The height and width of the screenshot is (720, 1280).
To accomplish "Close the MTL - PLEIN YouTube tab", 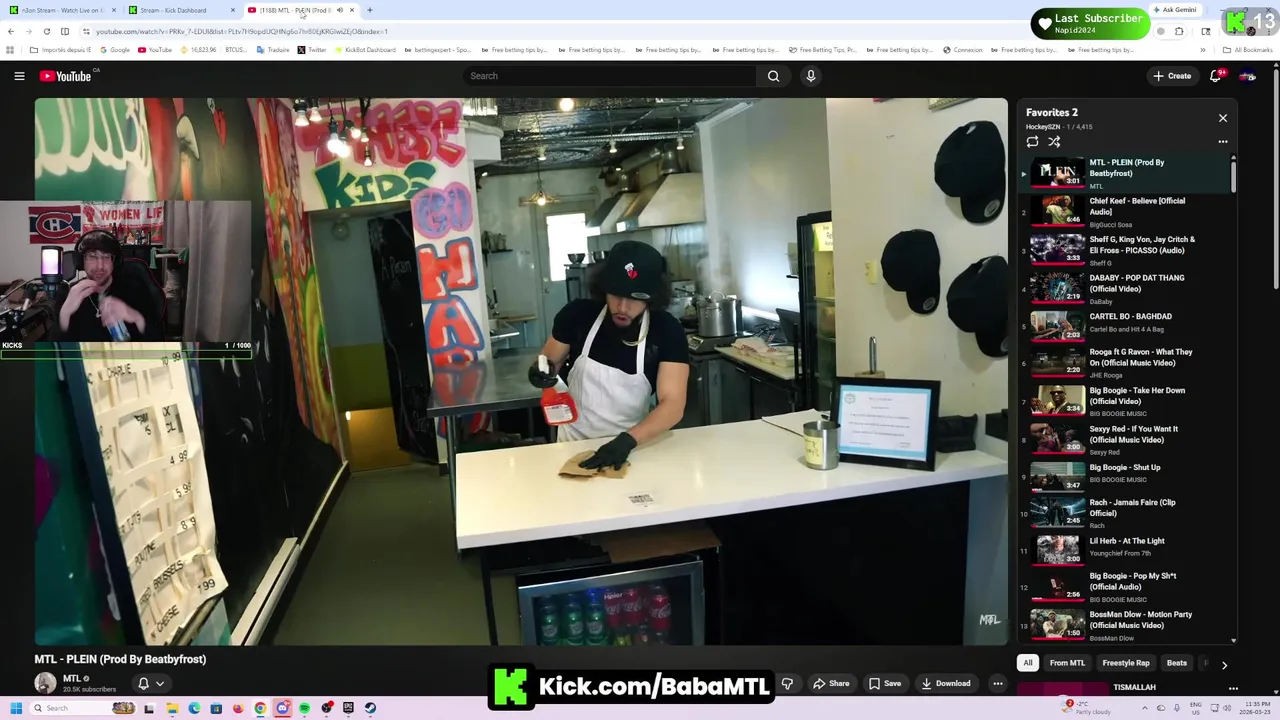I will tap(352, 10).
